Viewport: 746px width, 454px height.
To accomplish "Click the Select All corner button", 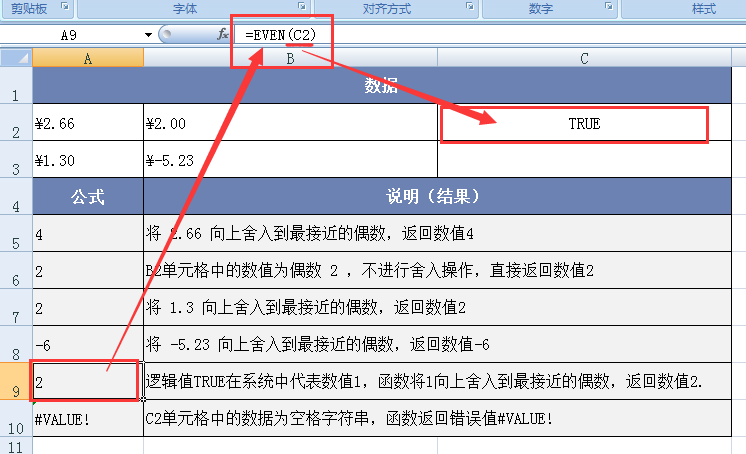I will coord(16,58).
